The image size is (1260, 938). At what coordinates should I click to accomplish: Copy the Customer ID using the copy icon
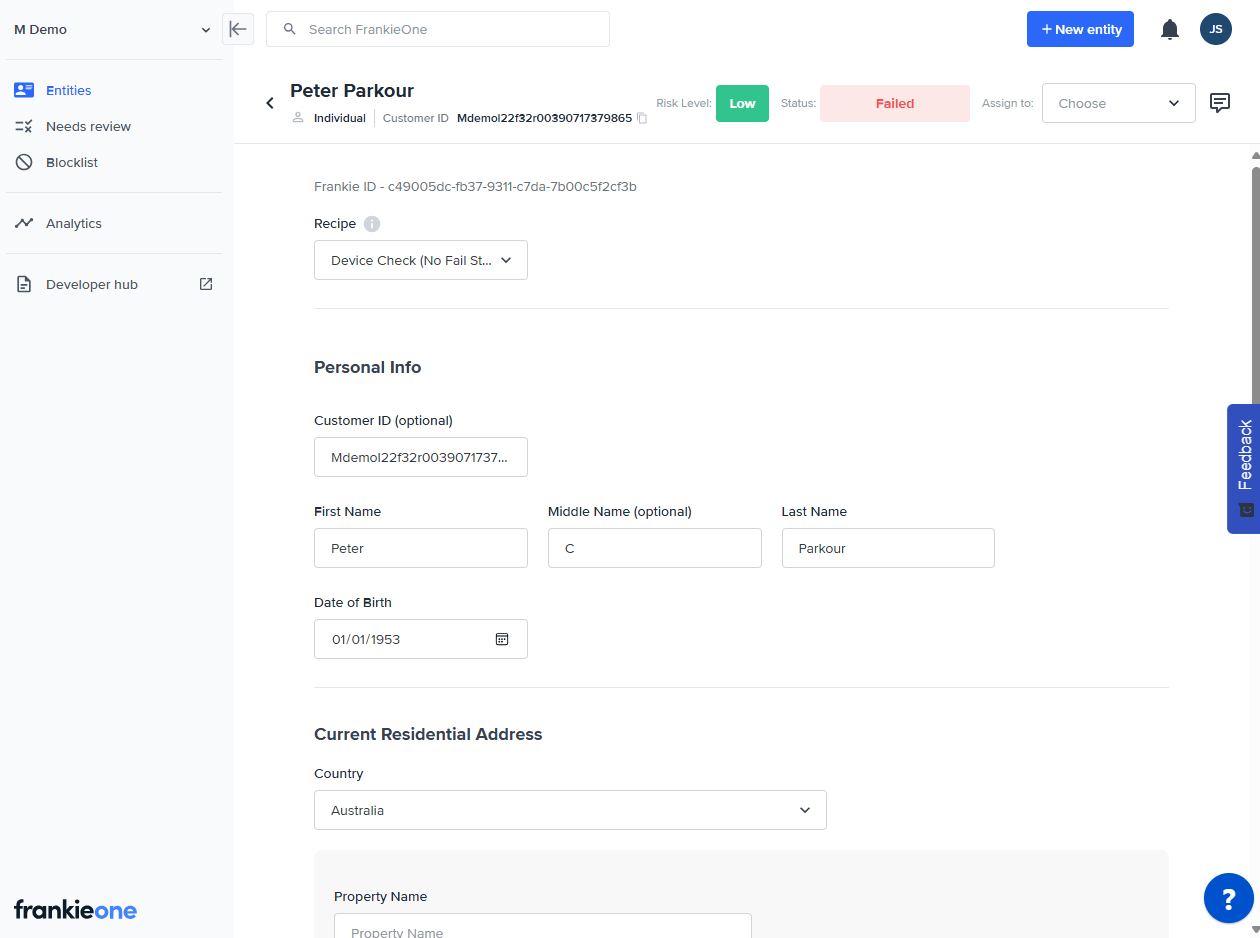point(642,118)
